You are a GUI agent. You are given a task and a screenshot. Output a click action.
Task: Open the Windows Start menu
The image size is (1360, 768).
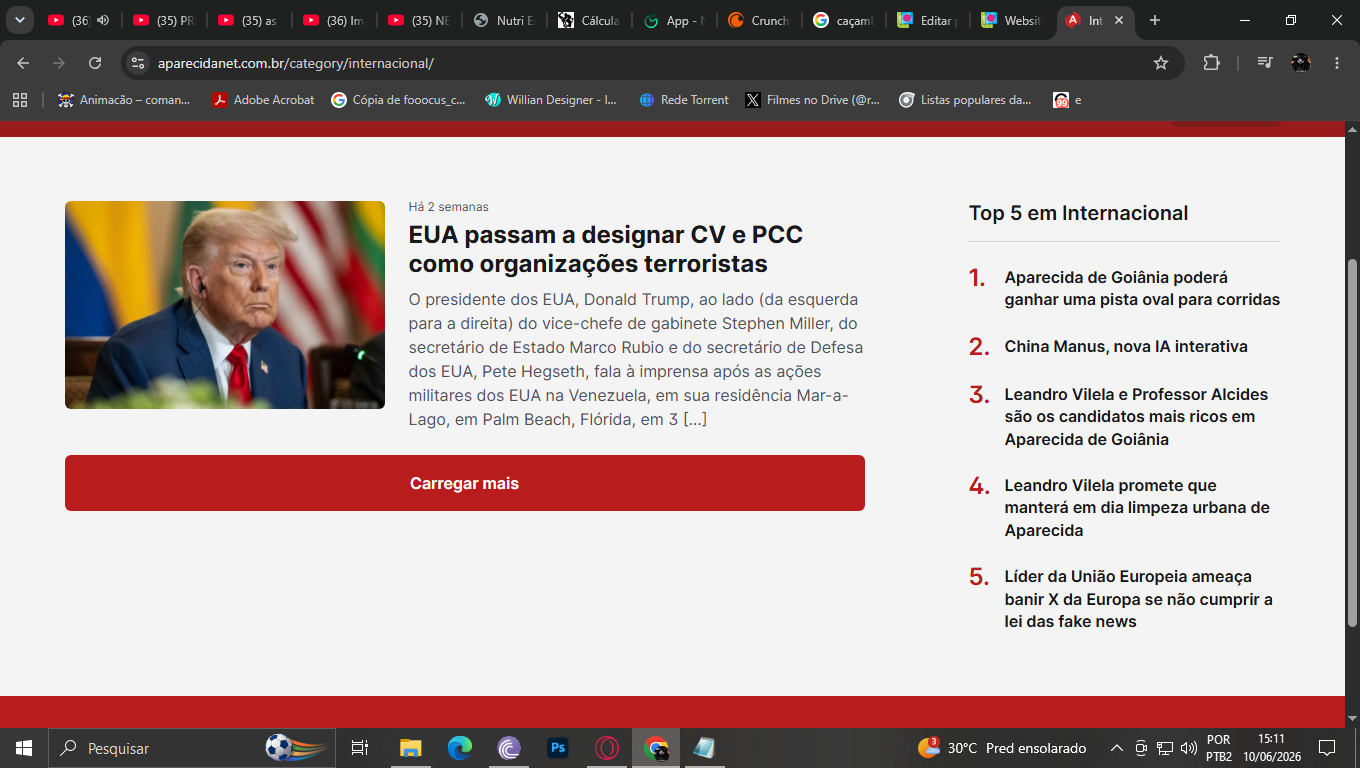(24, 748)
